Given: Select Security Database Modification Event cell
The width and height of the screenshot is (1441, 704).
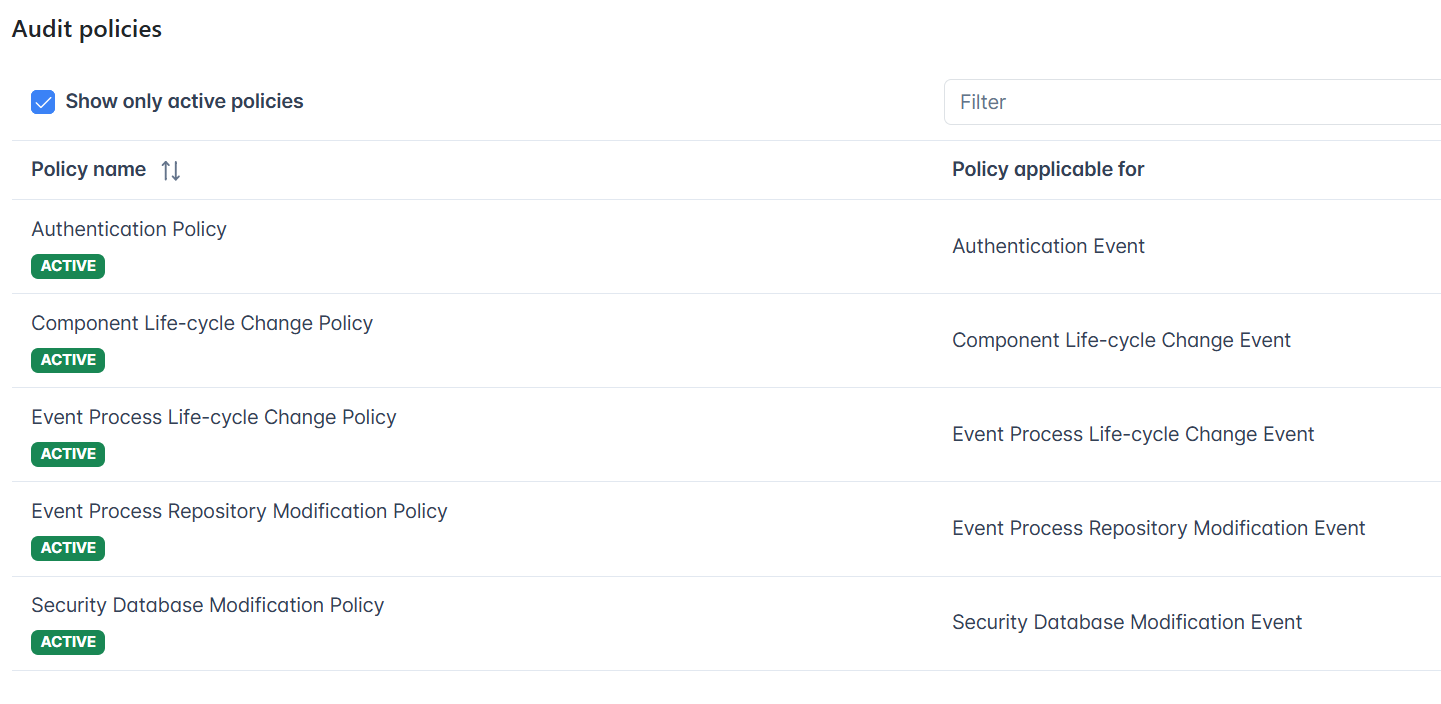Looking at the screenshot, I should [x=1127, y=622].
